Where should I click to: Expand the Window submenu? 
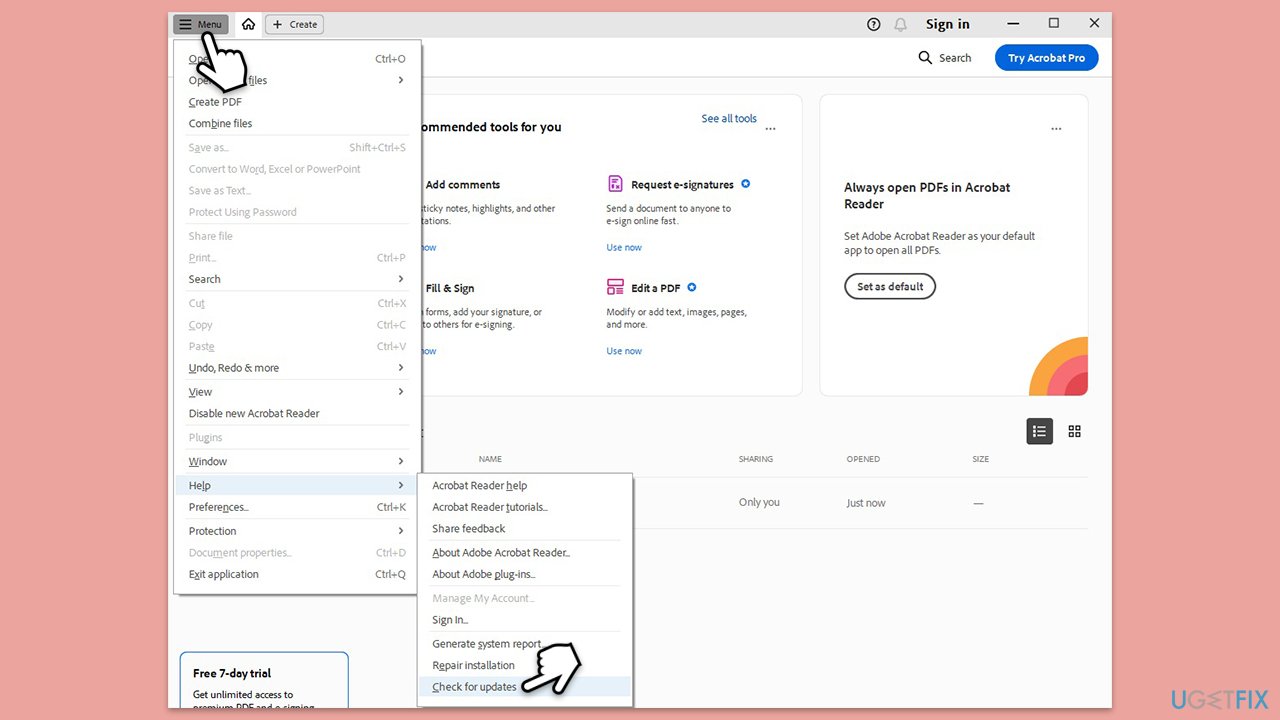point(401,461)
